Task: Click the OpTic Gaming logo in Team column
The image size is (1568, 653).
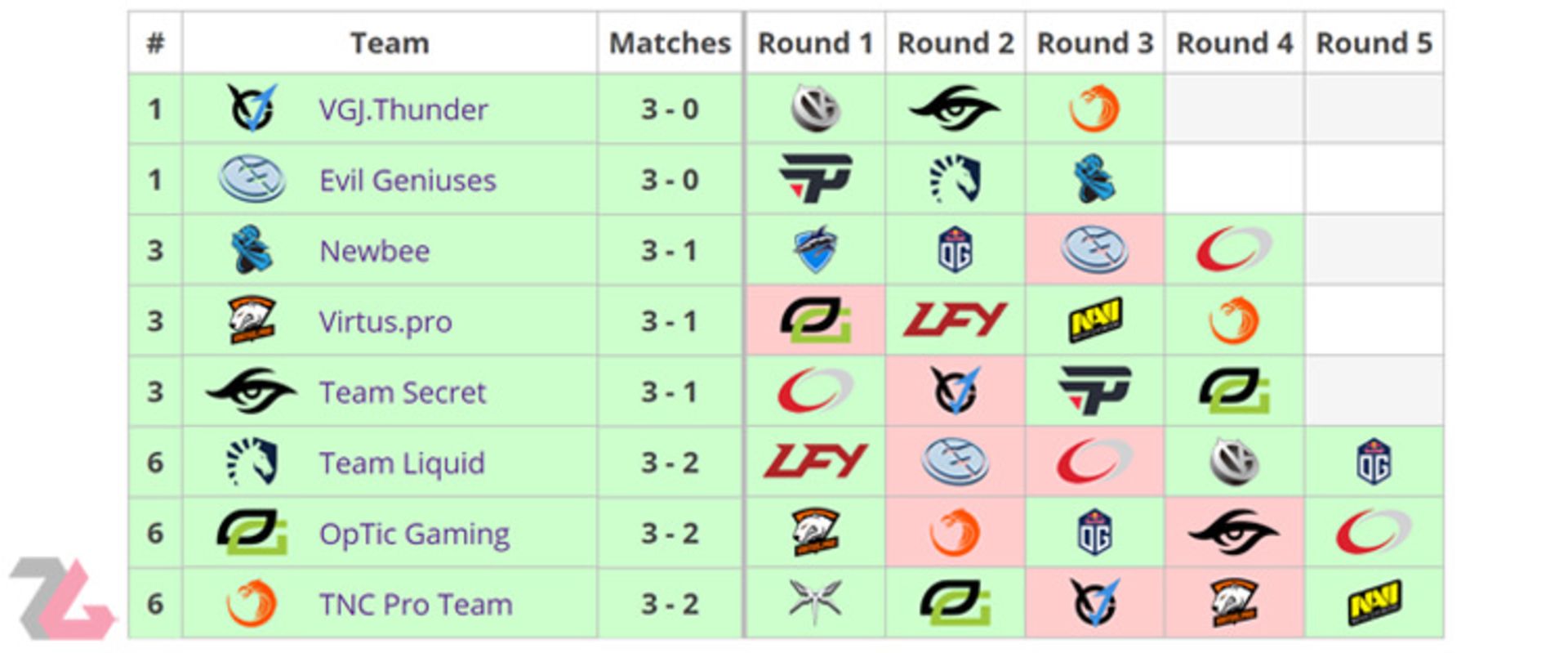Action: coord(252,533)
